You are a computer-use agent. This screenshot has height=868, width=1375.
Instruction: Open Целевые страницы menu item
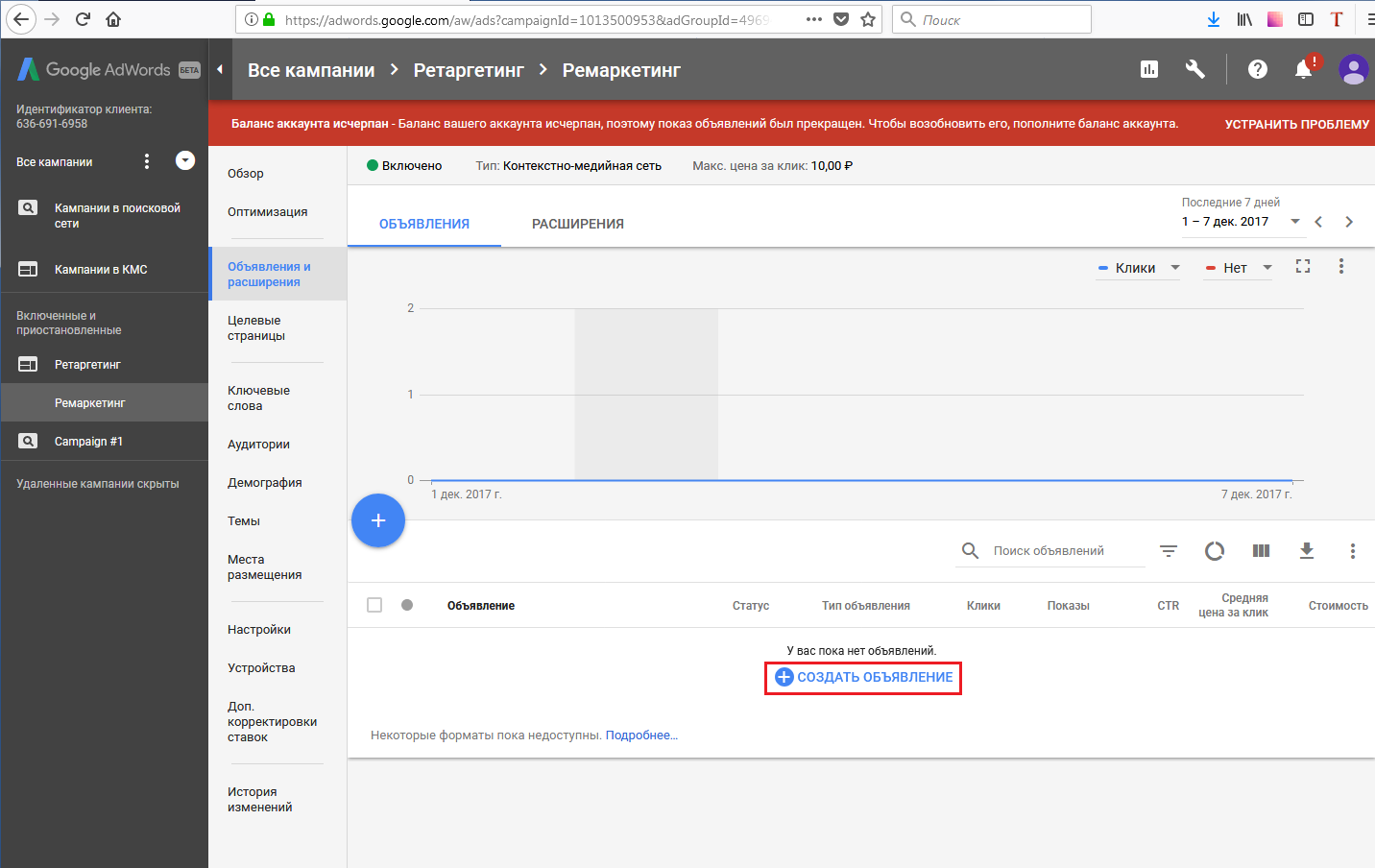(256, 328)
